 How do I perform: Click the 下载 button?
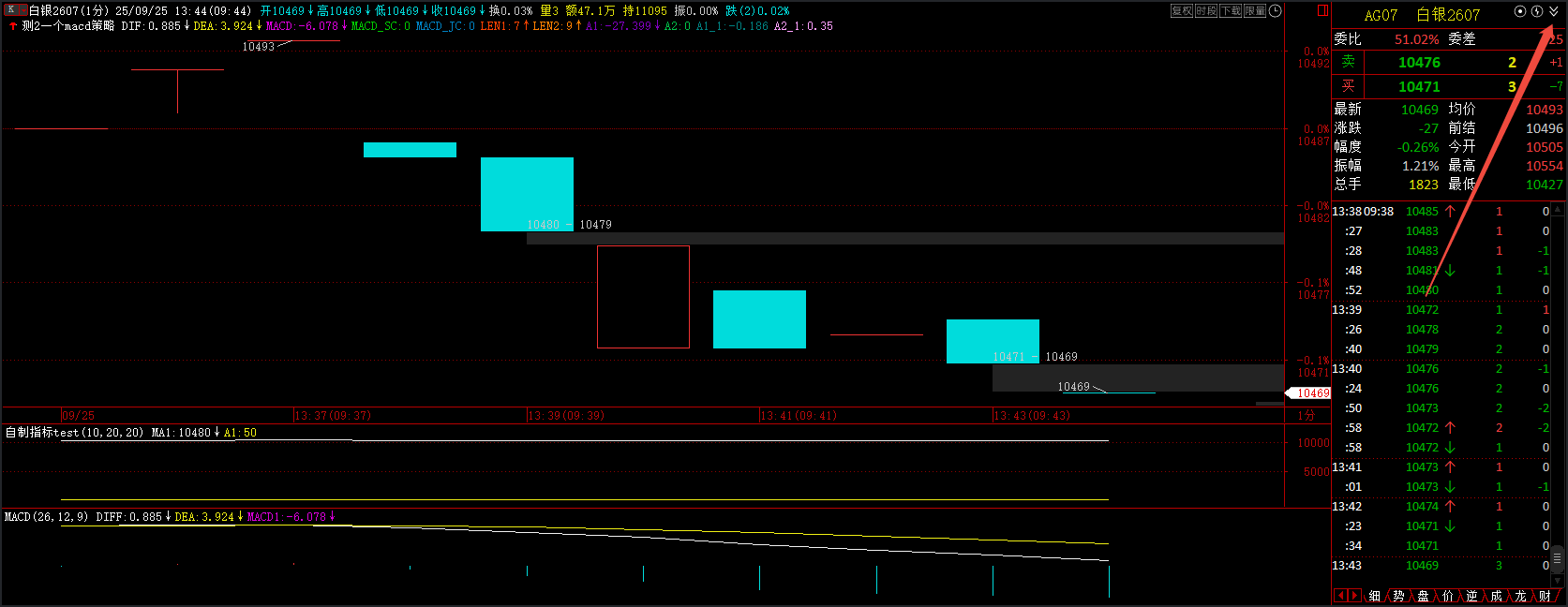pos(1231,11)
